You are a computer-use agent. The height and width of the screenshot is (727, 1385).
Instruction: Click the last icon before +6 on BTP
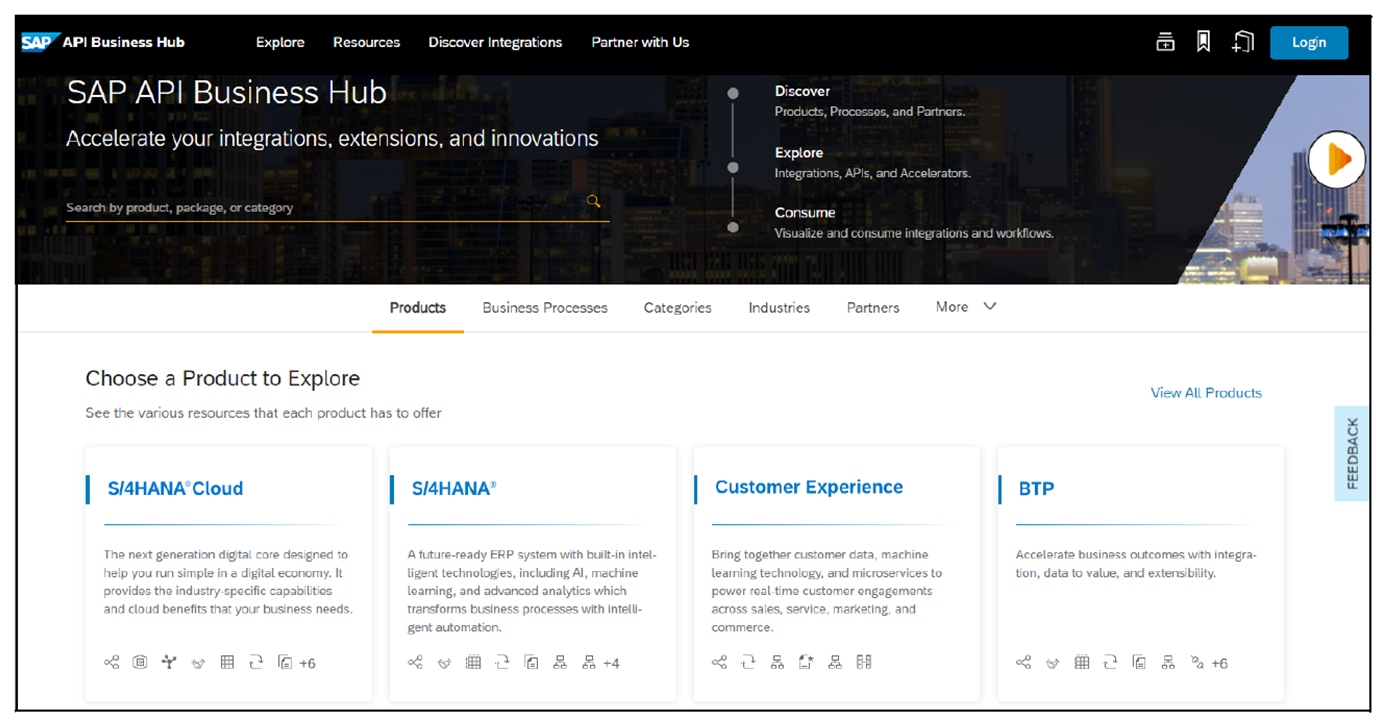coord(1197,662)
